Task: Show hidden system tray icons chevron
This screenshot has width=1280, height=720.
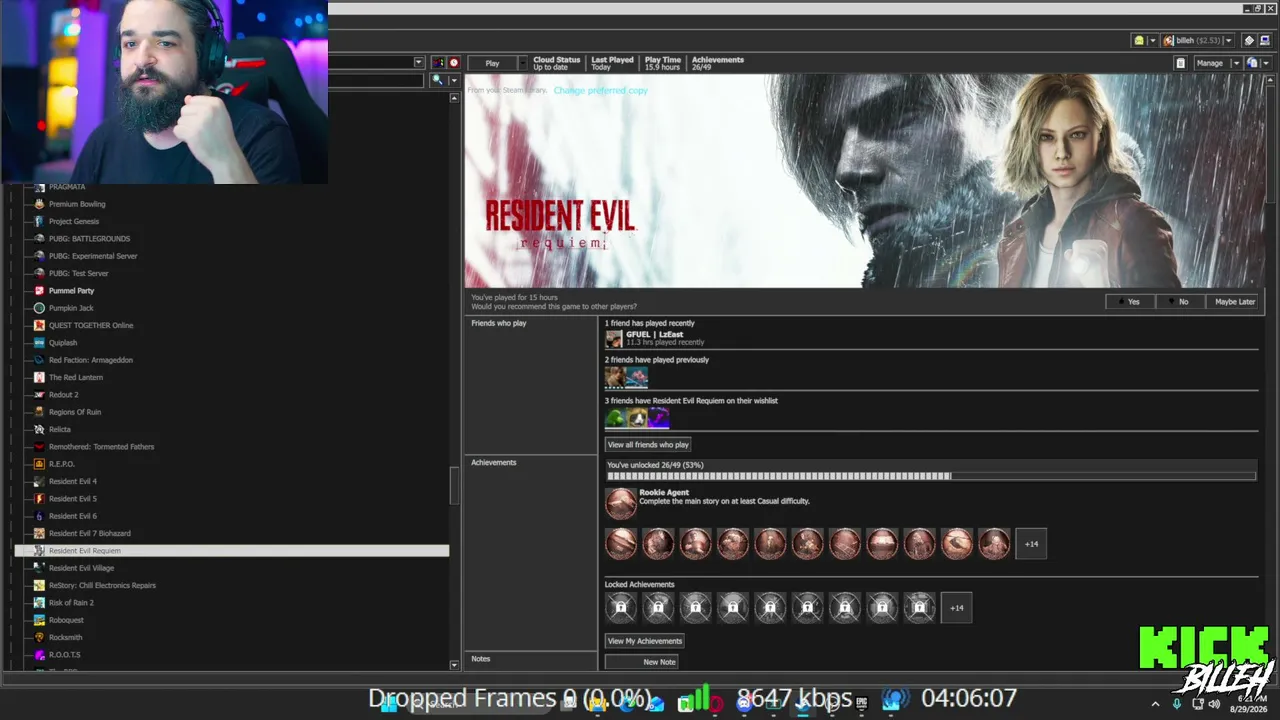Action: 1155,704
